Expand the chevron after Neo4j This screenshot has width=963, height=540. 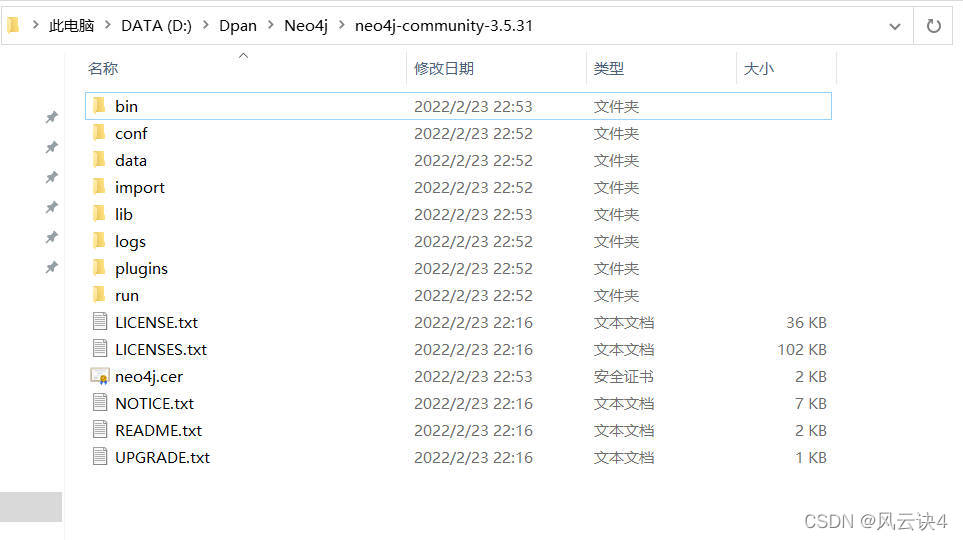click(x=341, y=25)
